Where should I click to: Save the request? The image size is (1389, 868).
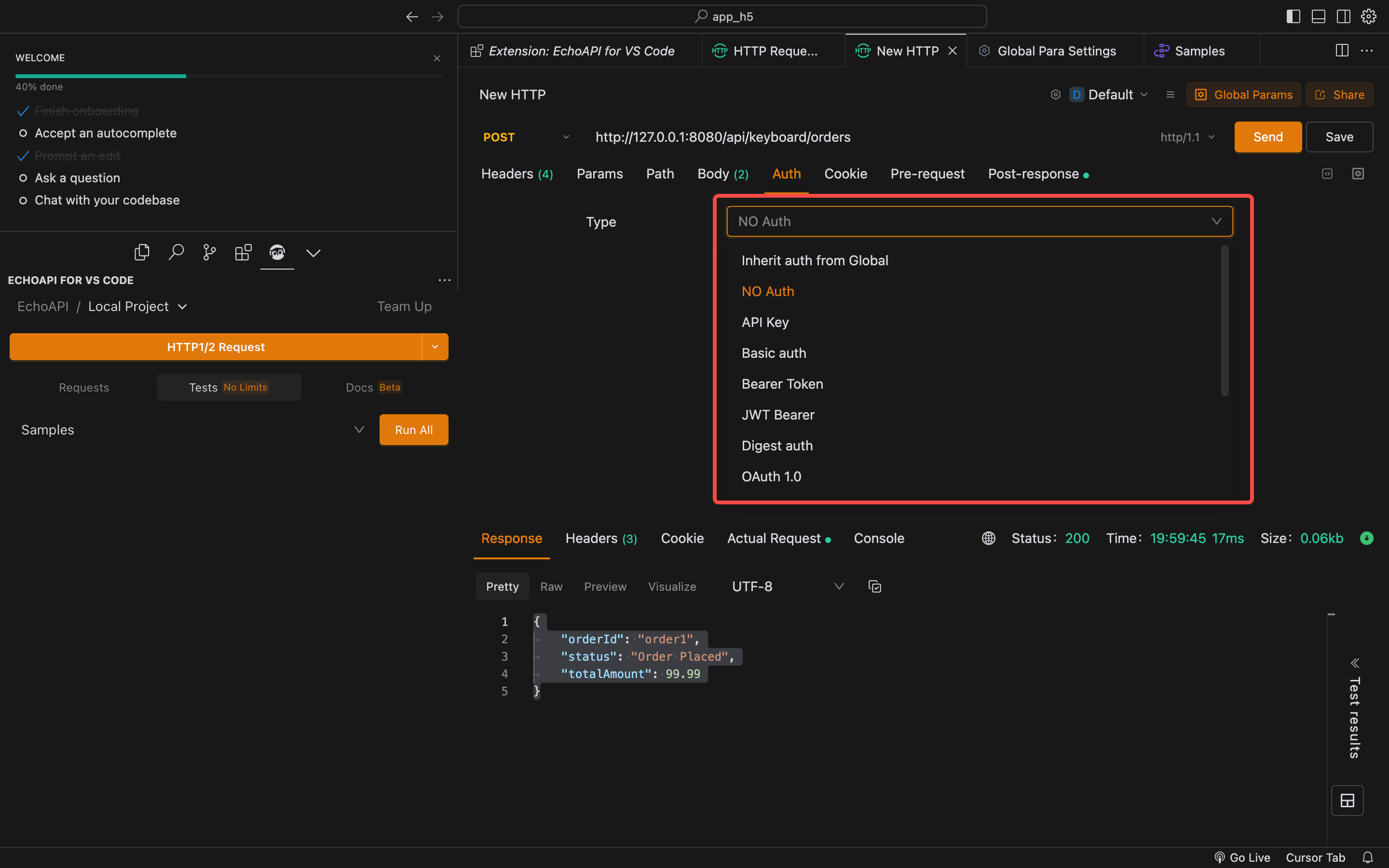(1339, 137)
